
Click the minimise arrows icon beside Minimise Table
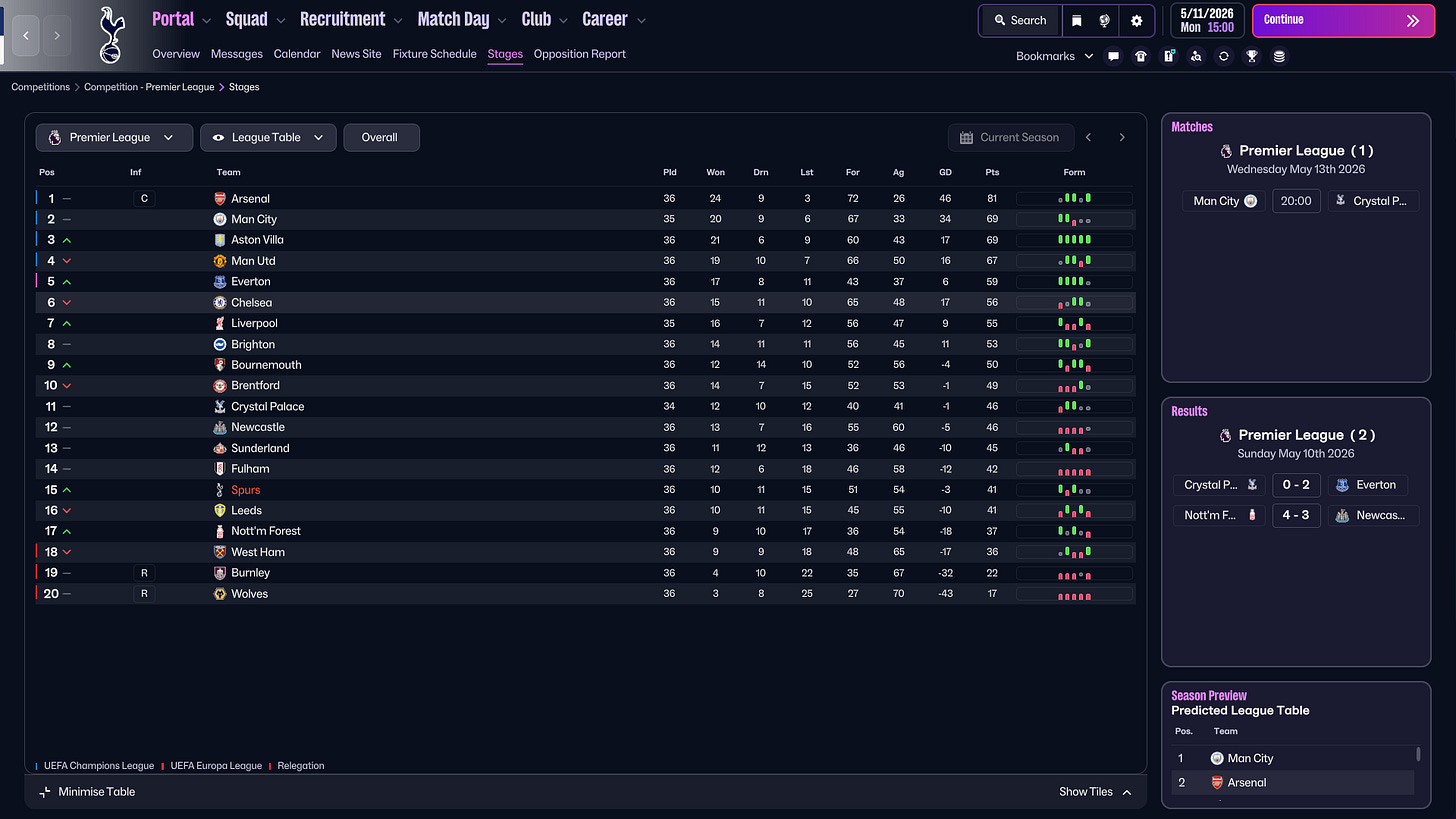44,792
